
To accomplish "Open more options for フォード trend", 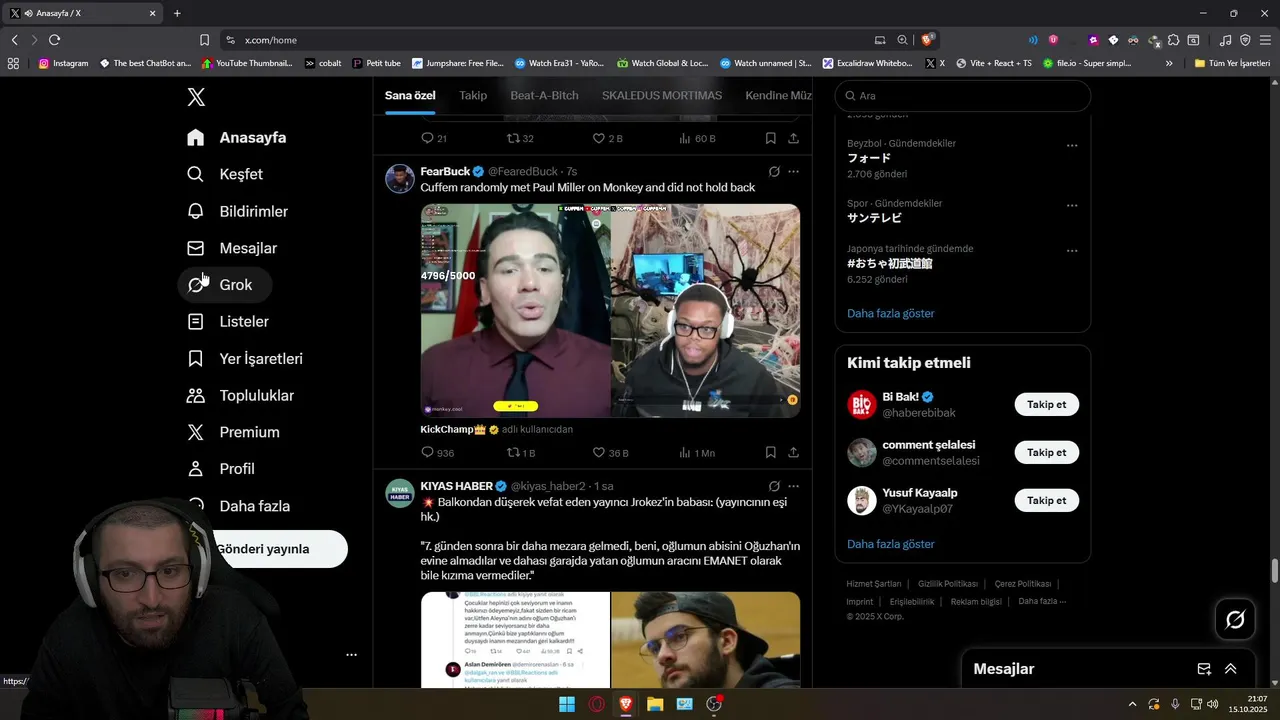I will 1072,146.
